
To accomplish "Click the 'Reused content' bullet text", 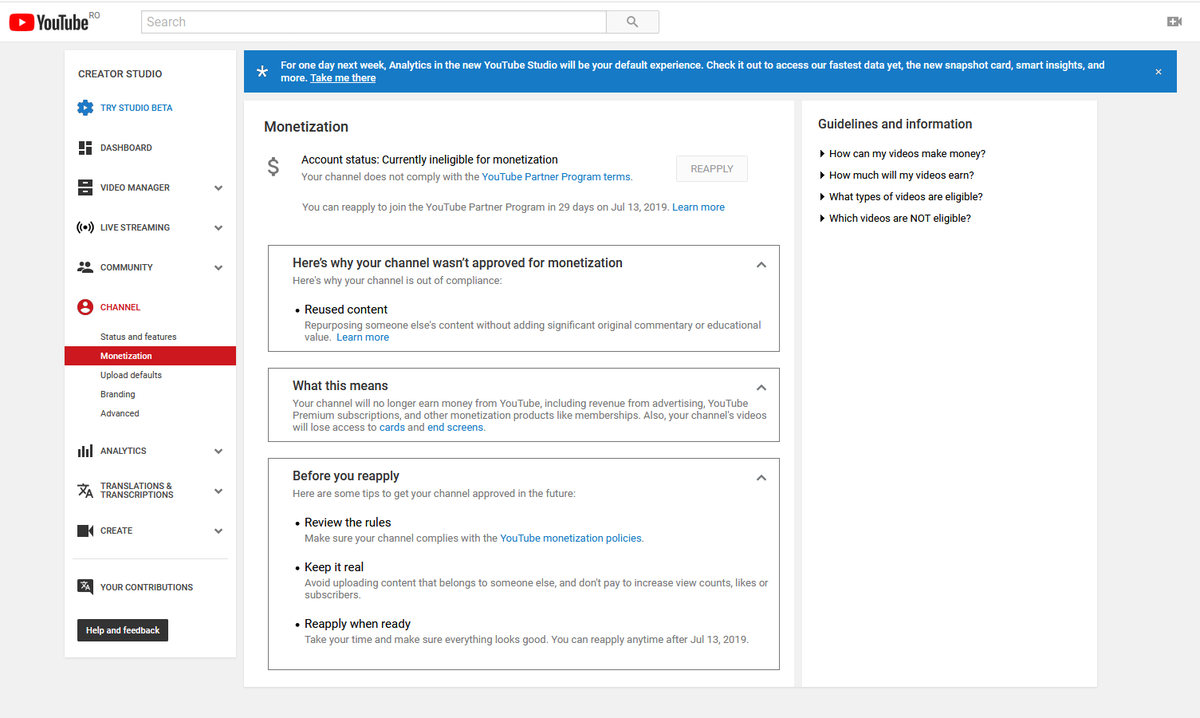I will [346, 310].
